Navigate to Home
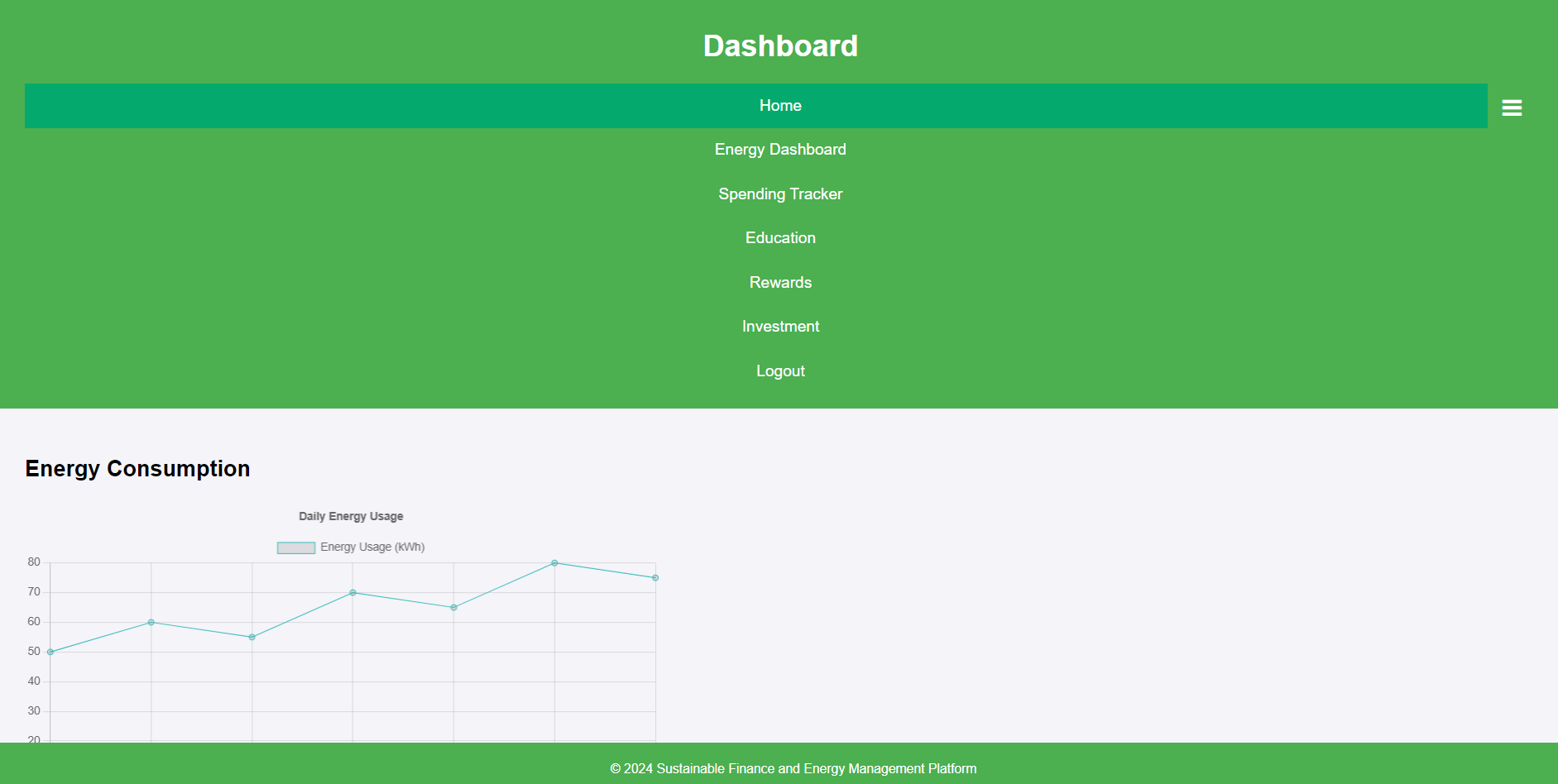Screen dimensions: 1558x784 click(x=779, y=105)
